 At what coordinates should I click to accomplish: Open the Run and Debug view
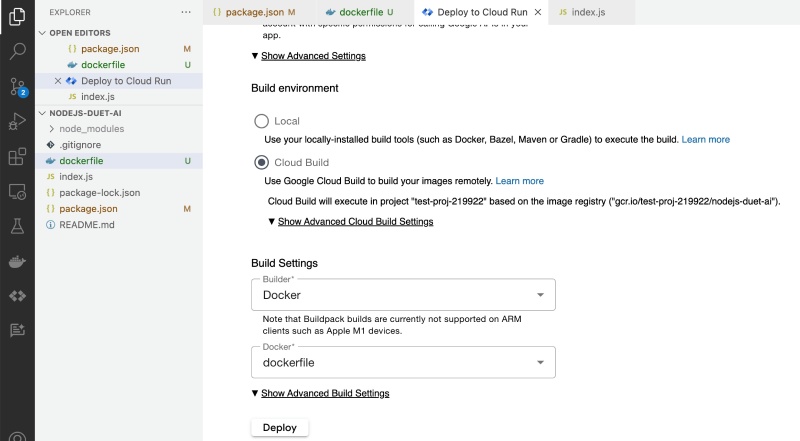[17, 121]
